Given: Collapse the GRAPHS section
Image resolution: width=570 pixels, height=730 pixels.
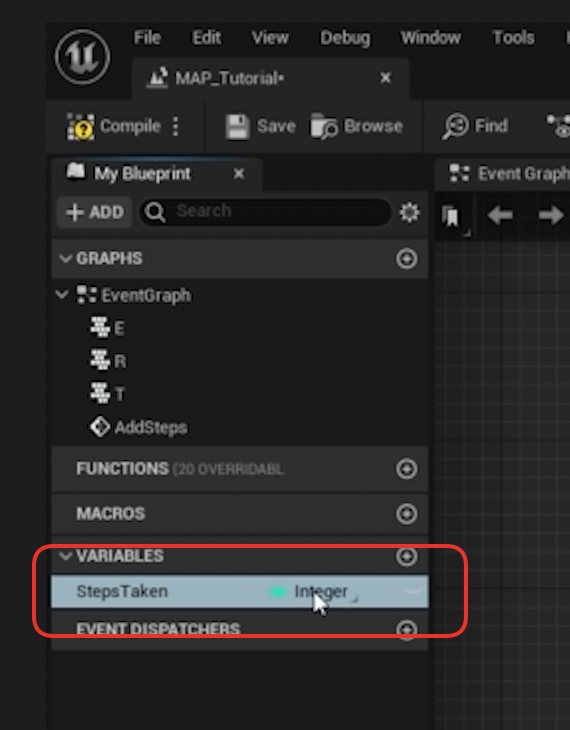Looking at the screenshot, I should pos(65,258).
